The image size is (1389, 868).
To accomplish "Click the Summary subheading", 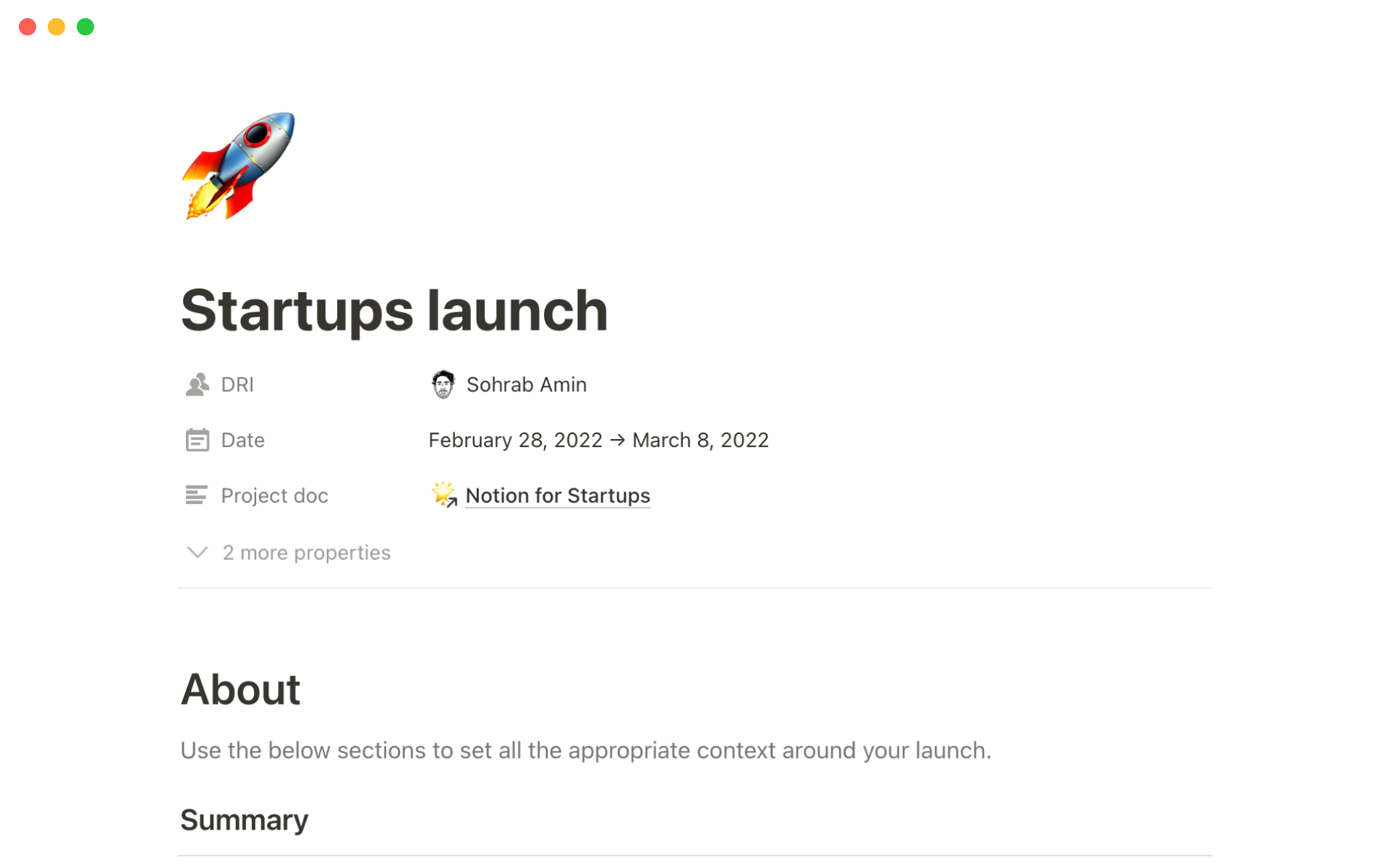I will [245, 820].
